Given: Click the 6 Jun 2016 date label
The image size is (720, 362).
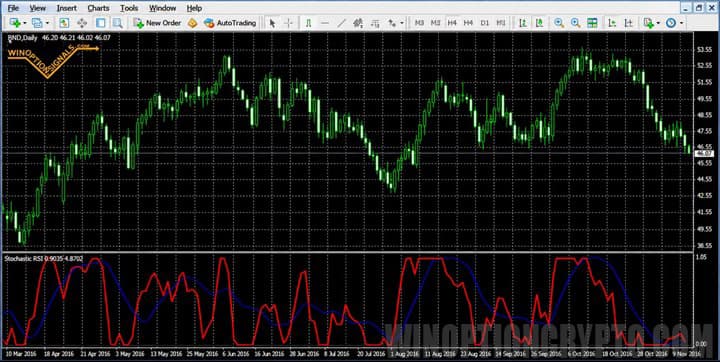Looking at the screenshot, I should (x=236, y=354).
